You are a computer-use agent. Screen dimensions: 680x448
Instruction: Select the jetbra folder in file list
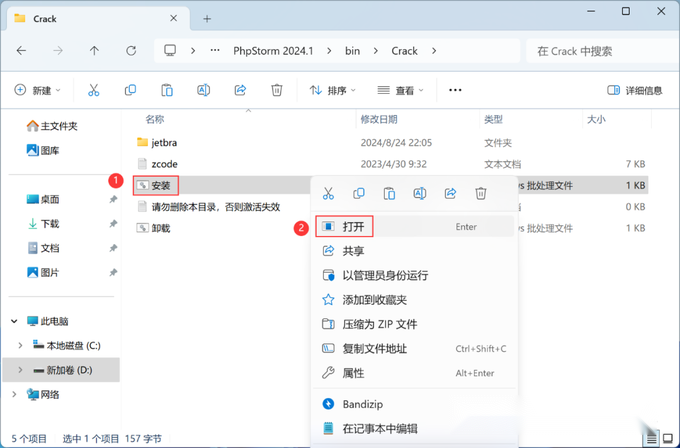click(x=164, y=143)
